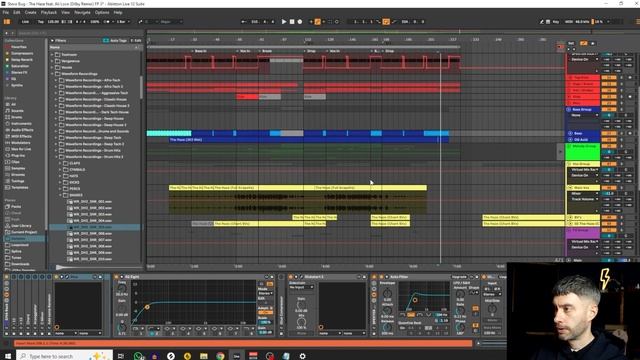Click the Link button
Image resolution: width=640 pixels, height=360 pixels.
25,22
